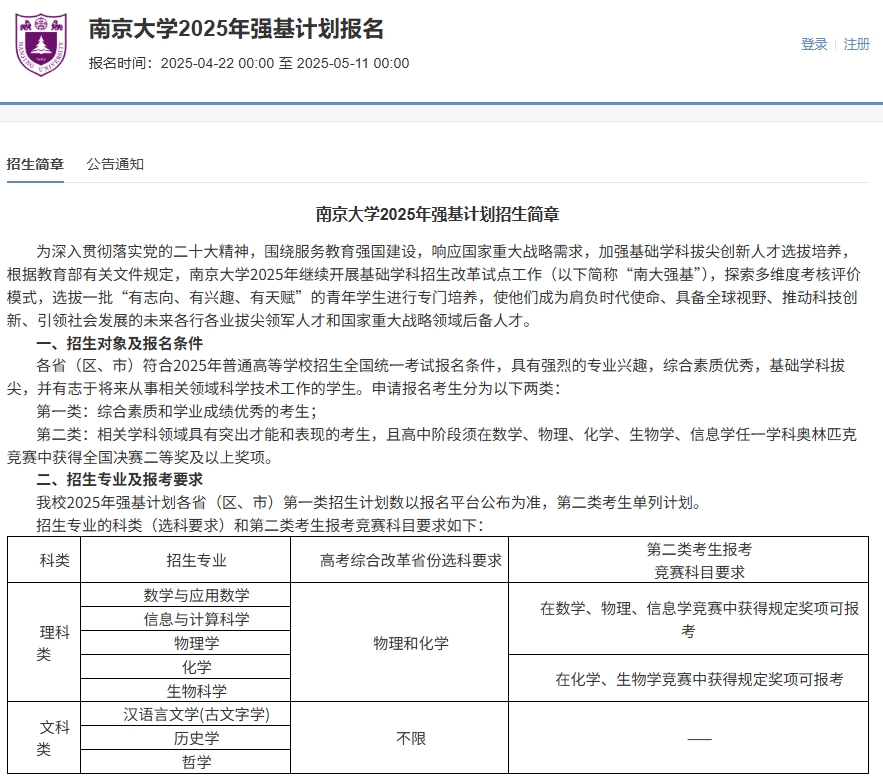The image size is (883, 777).
Task: Select the 信息与计算科学 major cell
Action: (197, 619)
